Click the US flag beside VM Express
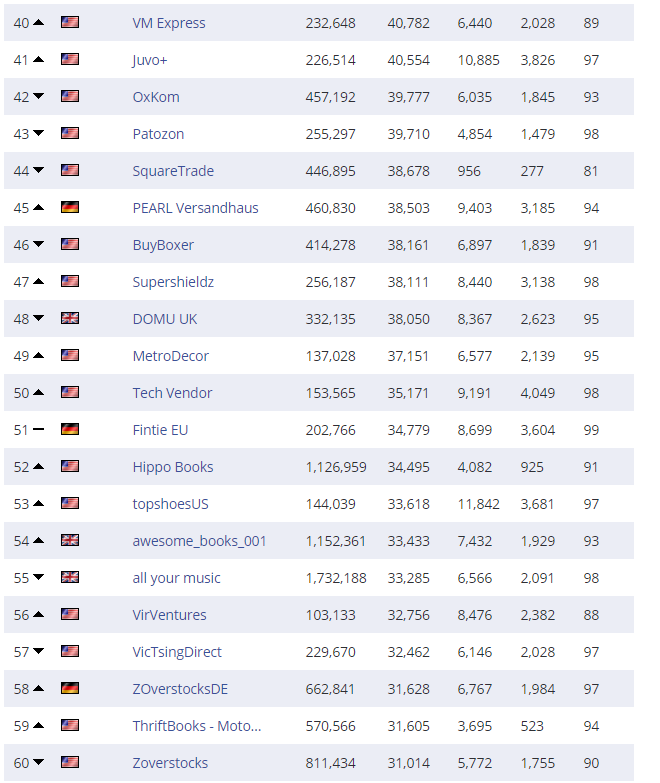This screenshot has height=783, width=660. (70, 22)
